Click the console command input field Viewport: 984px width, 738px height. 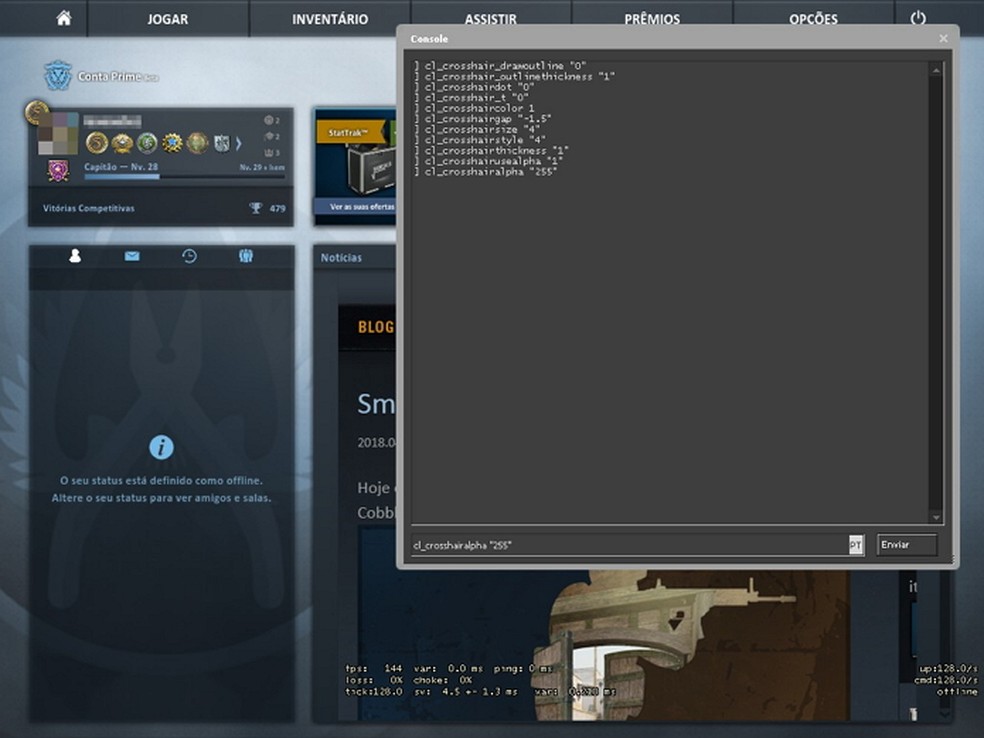click(x=628, y=545)
